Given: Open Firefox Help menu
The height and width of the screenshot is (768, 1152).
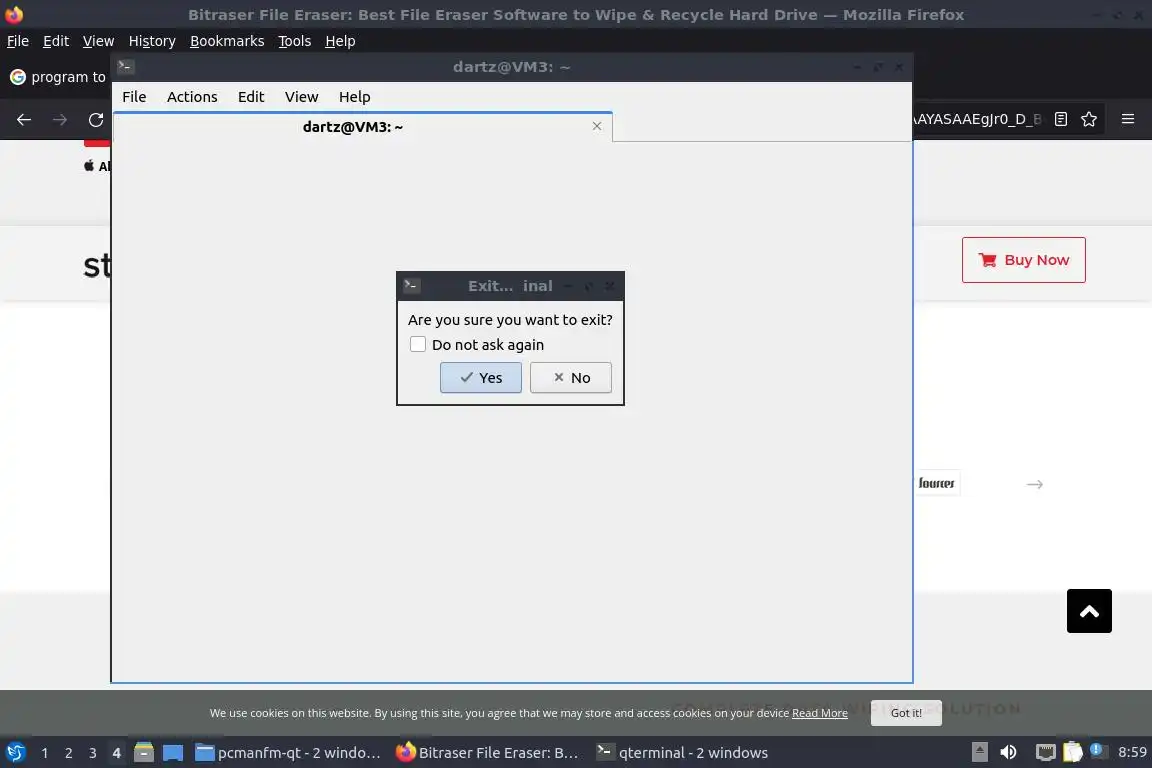Looking at the screenshot, I should pos(340,41).
